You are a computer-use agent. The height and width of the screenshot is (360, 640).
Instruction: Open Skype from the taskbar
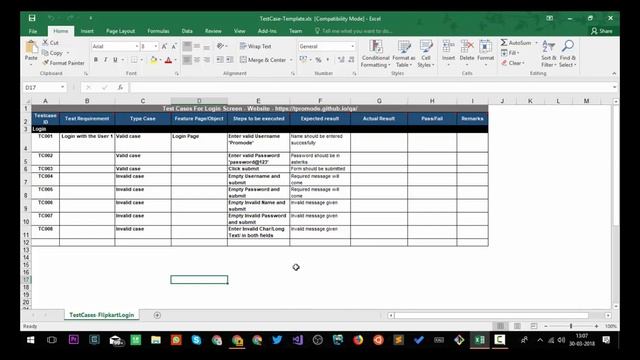click(x=196, y=340)
